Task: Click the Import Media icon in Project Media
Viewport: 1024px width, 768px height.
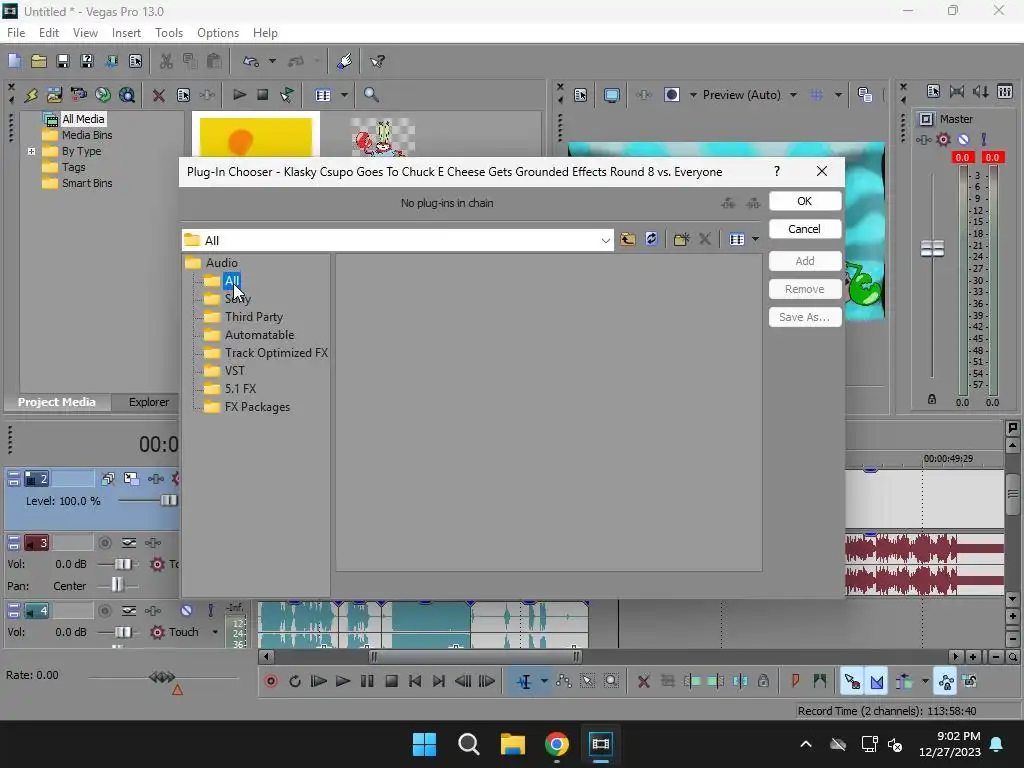Action: pyautogui.click(x=54, y=95)
